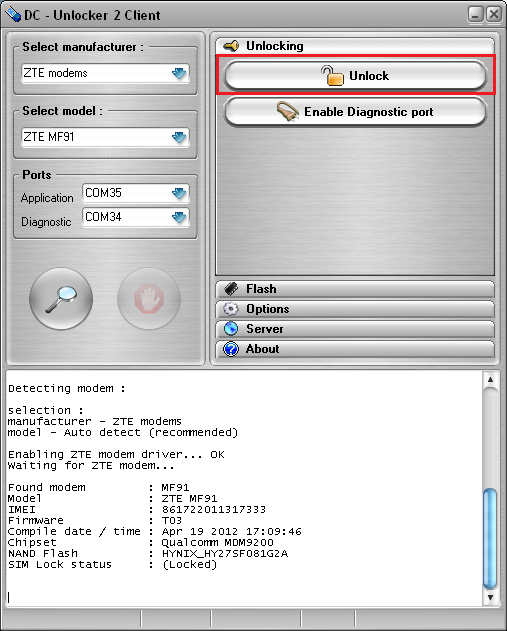Click the question mark icon beside About
This screenshot has width=507, height=631.
tap(231, 349)
